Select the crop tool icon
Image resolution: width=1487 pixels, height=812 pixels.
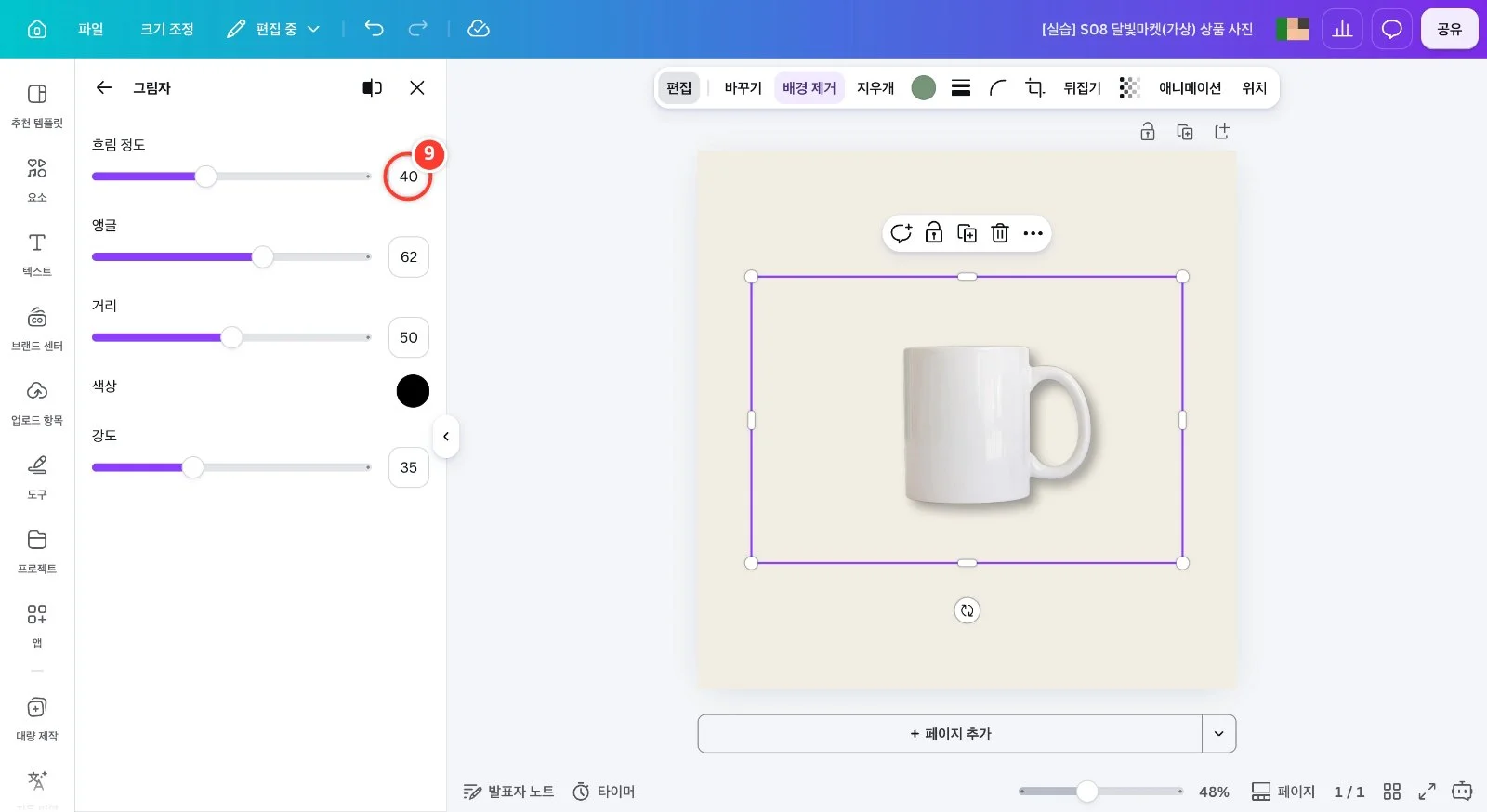(x=1035, y=87)
